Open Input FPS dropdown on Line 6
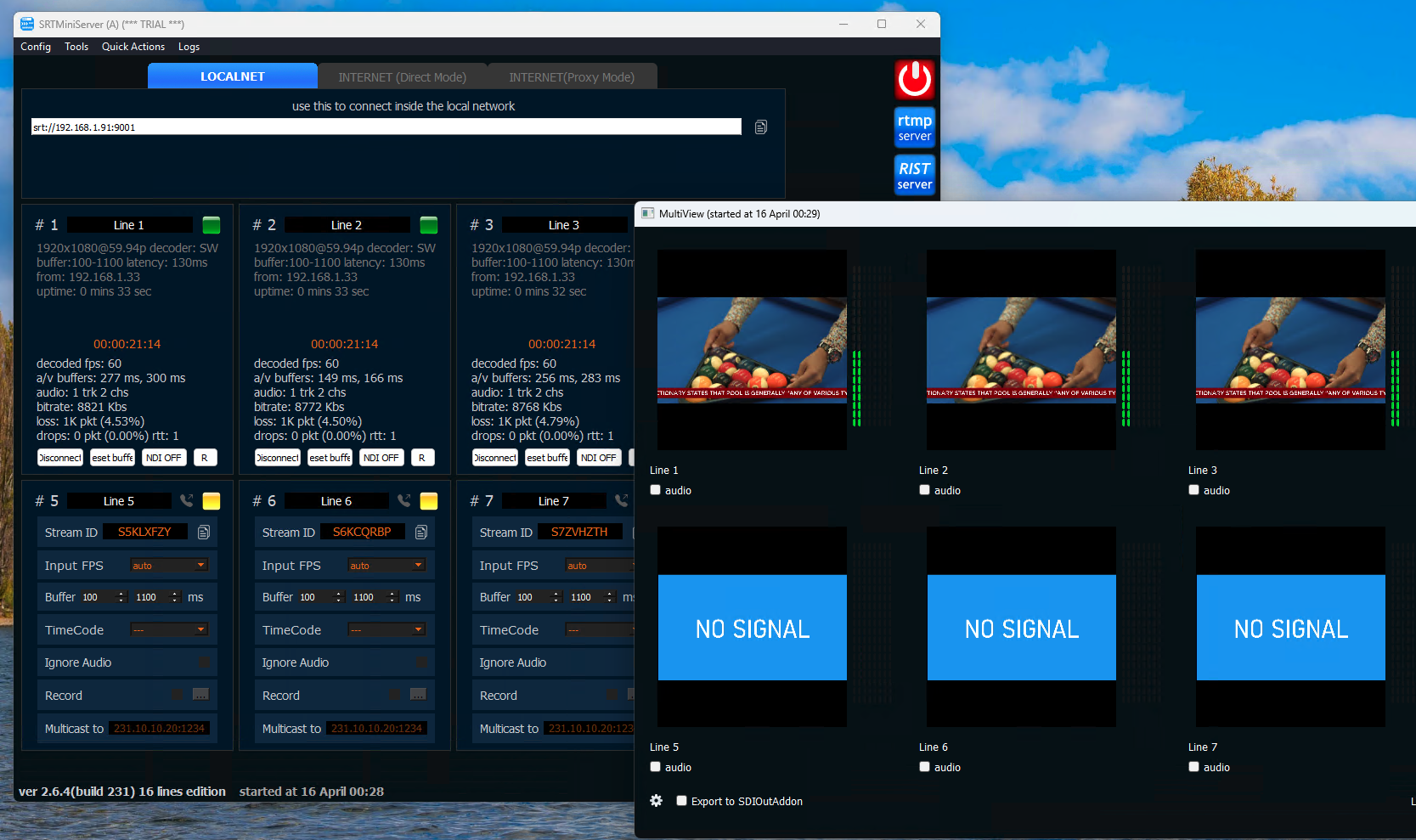 [386, 566]
